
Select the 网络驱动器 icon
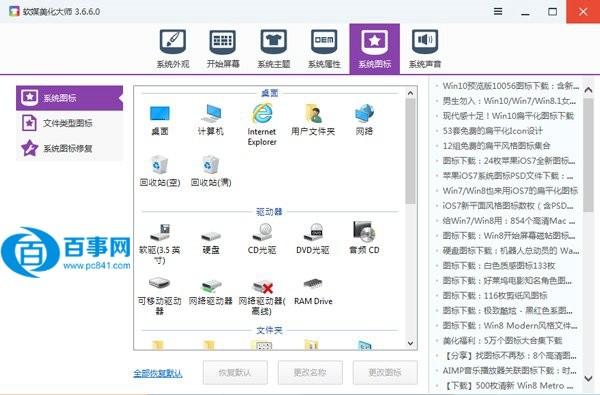pyautogui.click(x=211, y=292)
